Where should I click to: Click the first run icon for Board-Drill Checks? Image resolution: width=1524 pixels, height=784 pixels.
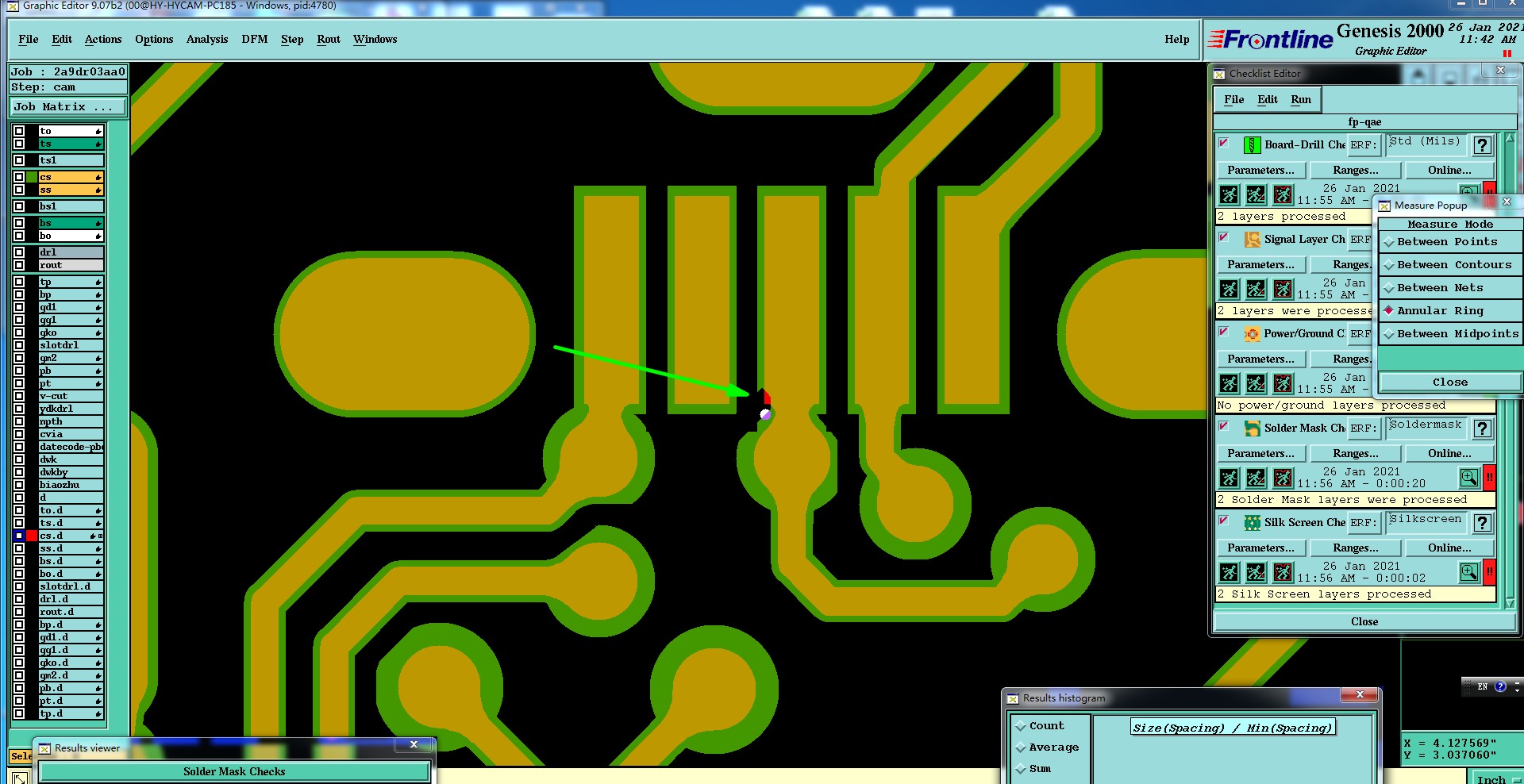point(1229,194)
